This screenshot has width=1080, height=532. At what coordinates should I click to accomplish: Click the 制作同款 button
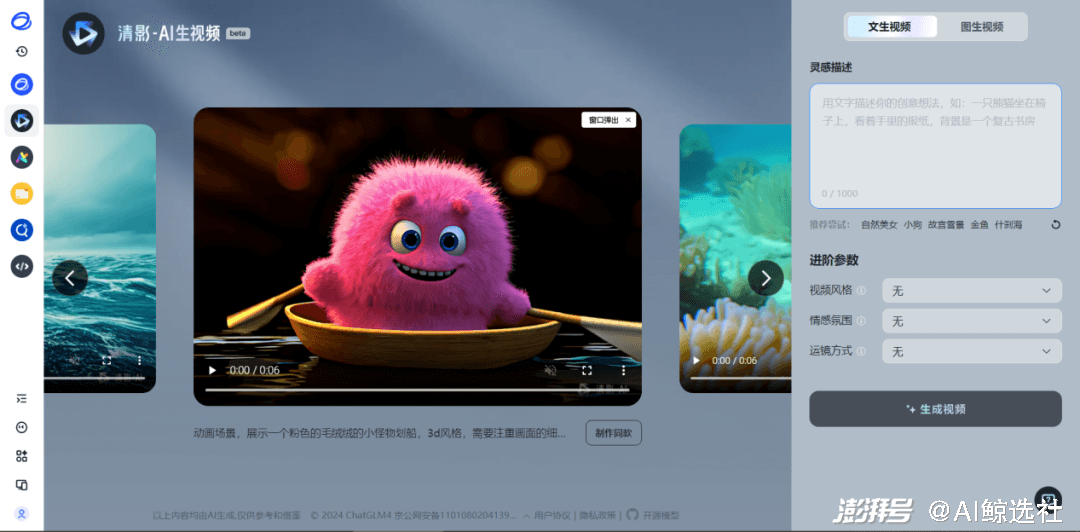pyautogui.click(x=614, y=433)
